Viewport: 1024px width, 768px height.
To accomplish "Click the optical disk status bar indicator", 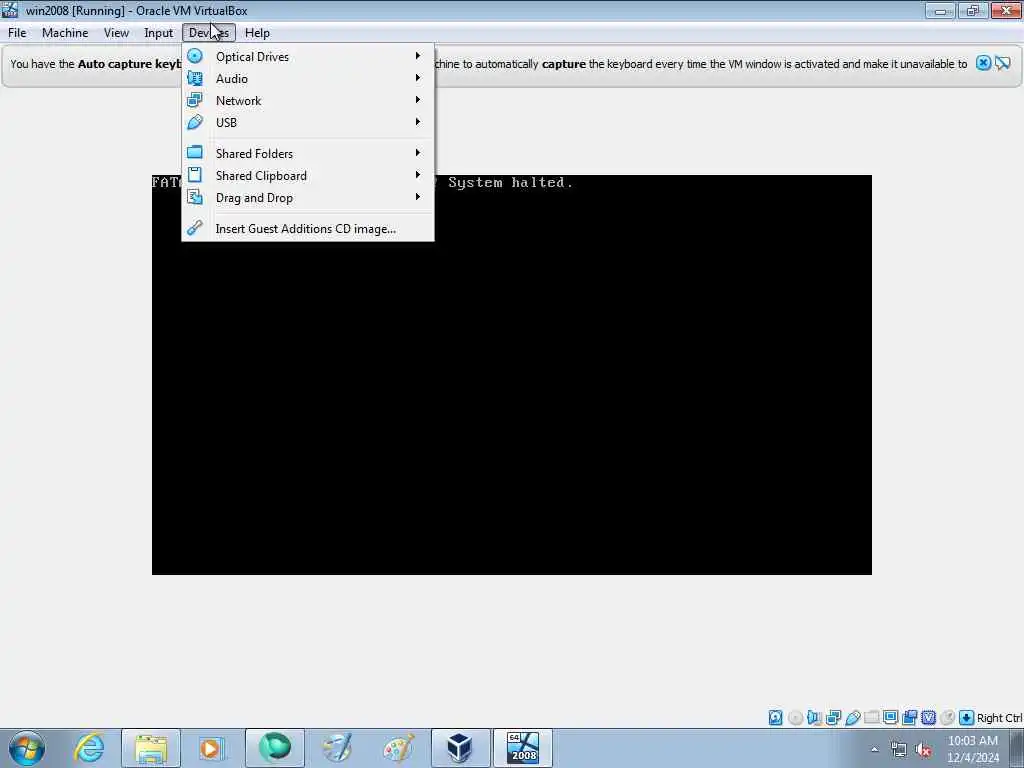I will 795,718.
